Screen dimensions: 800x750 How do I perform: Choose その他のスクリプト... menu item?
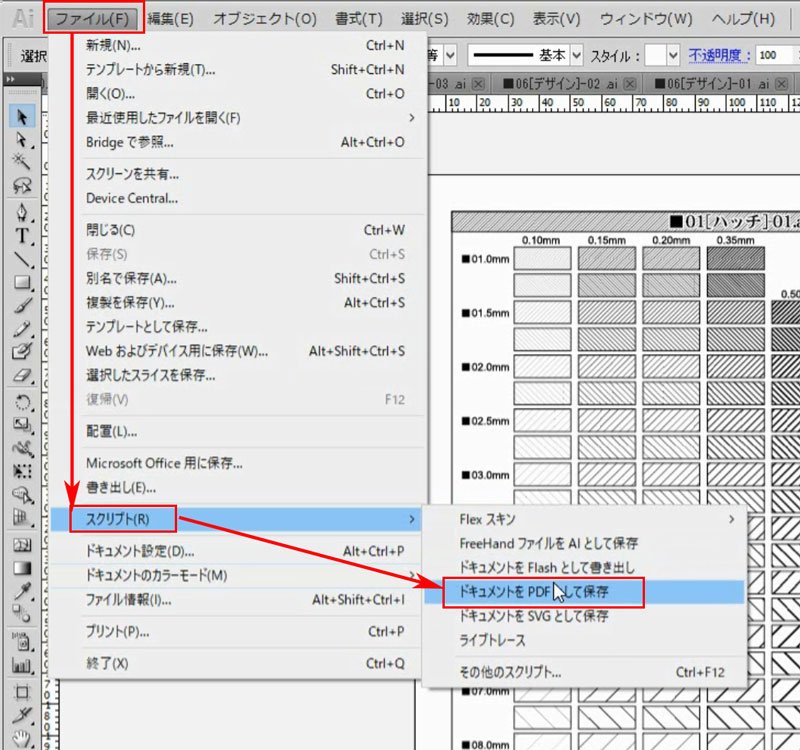(x=584, y=672)
